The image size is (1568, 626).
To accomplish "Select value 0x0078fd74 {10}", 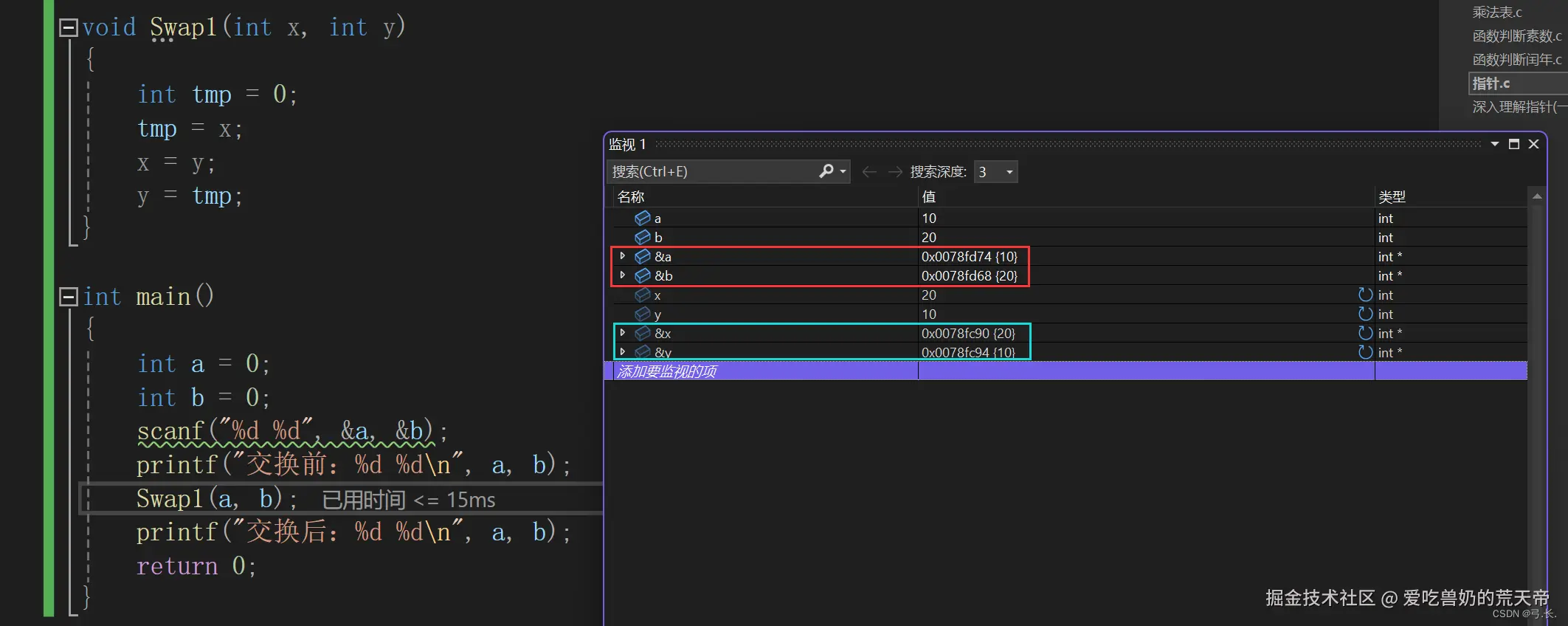I will pyautogui.click(x=970, y=256).
